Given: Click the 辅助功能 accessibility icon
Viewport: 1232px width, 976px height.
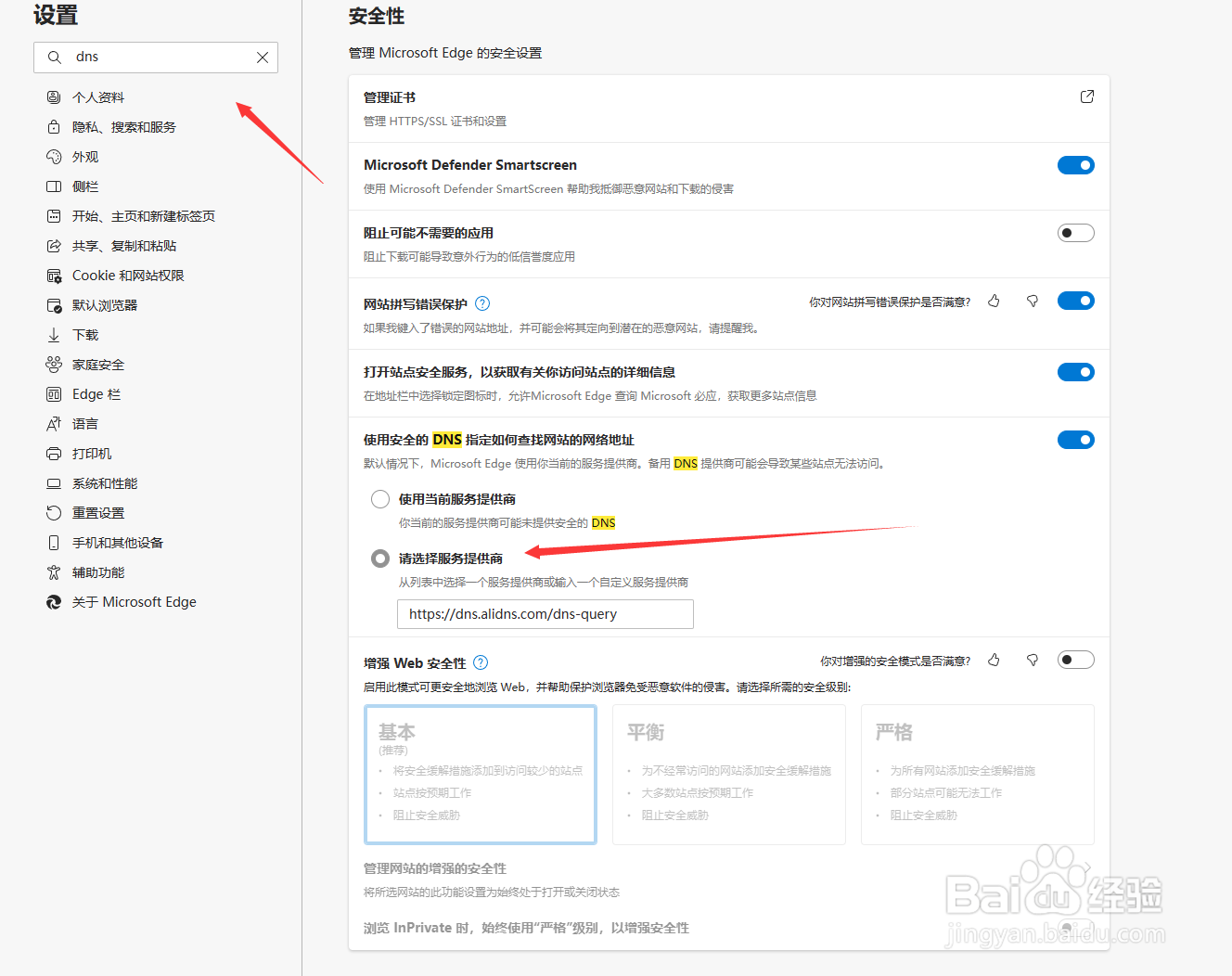Looking at the screenshot, I should (54, 572).
